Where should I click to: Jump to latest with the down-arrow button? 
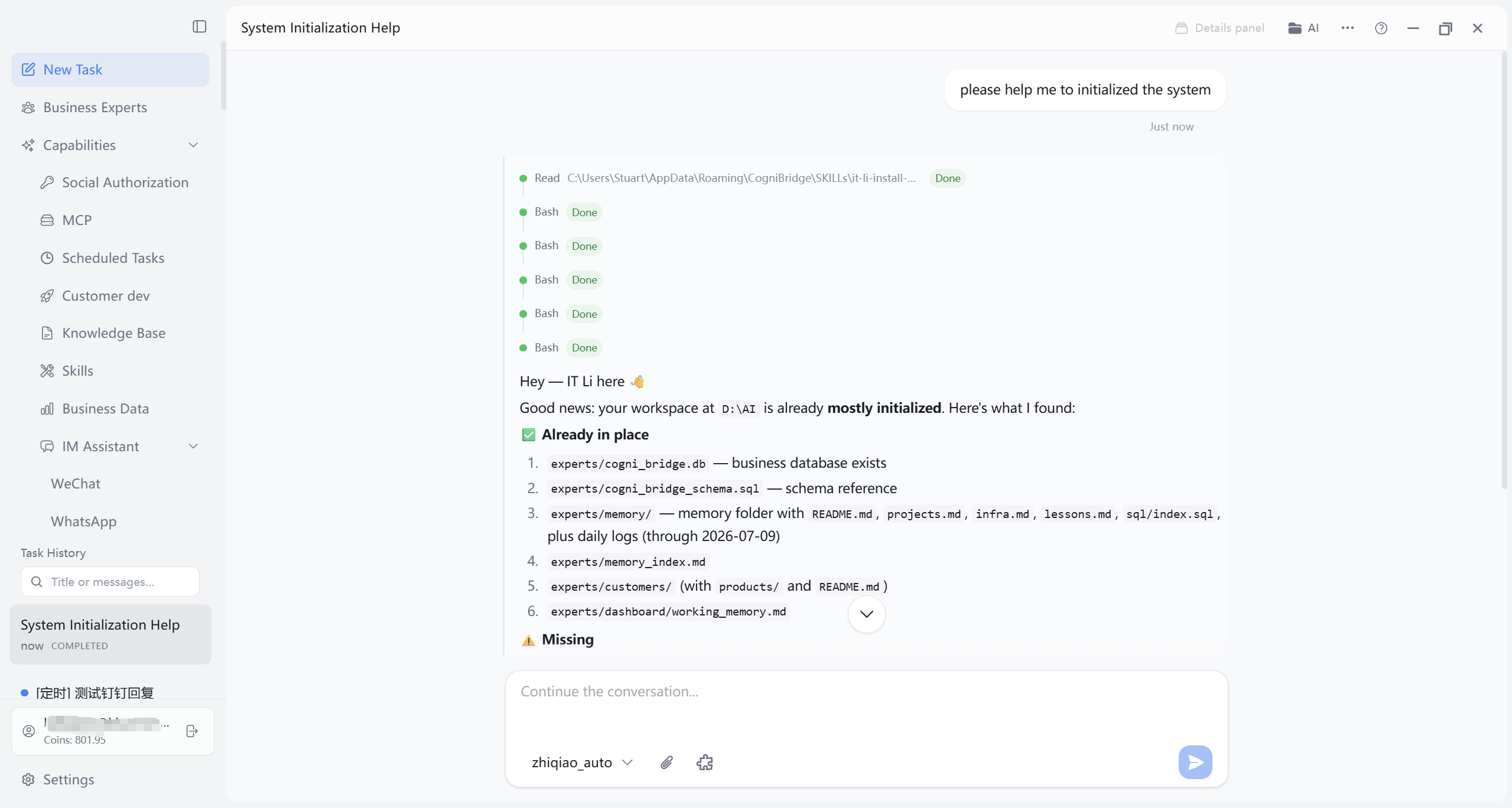[x=866, y=614]
